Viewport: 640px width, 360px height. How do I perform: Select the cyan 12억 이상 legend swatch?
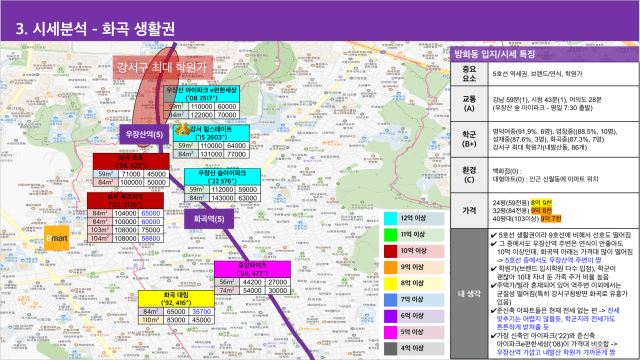pos(391,218)
